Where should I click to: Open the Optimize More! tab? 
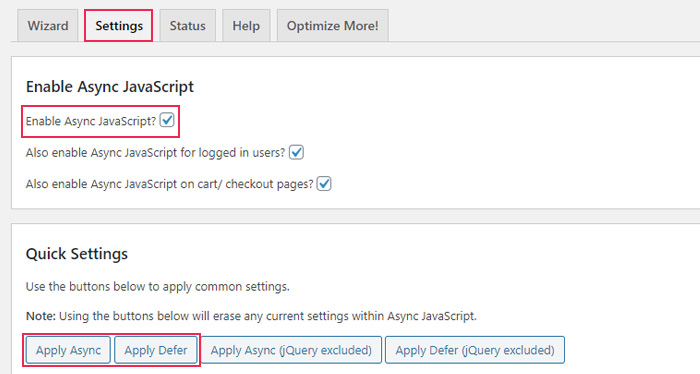coord(333,26)
